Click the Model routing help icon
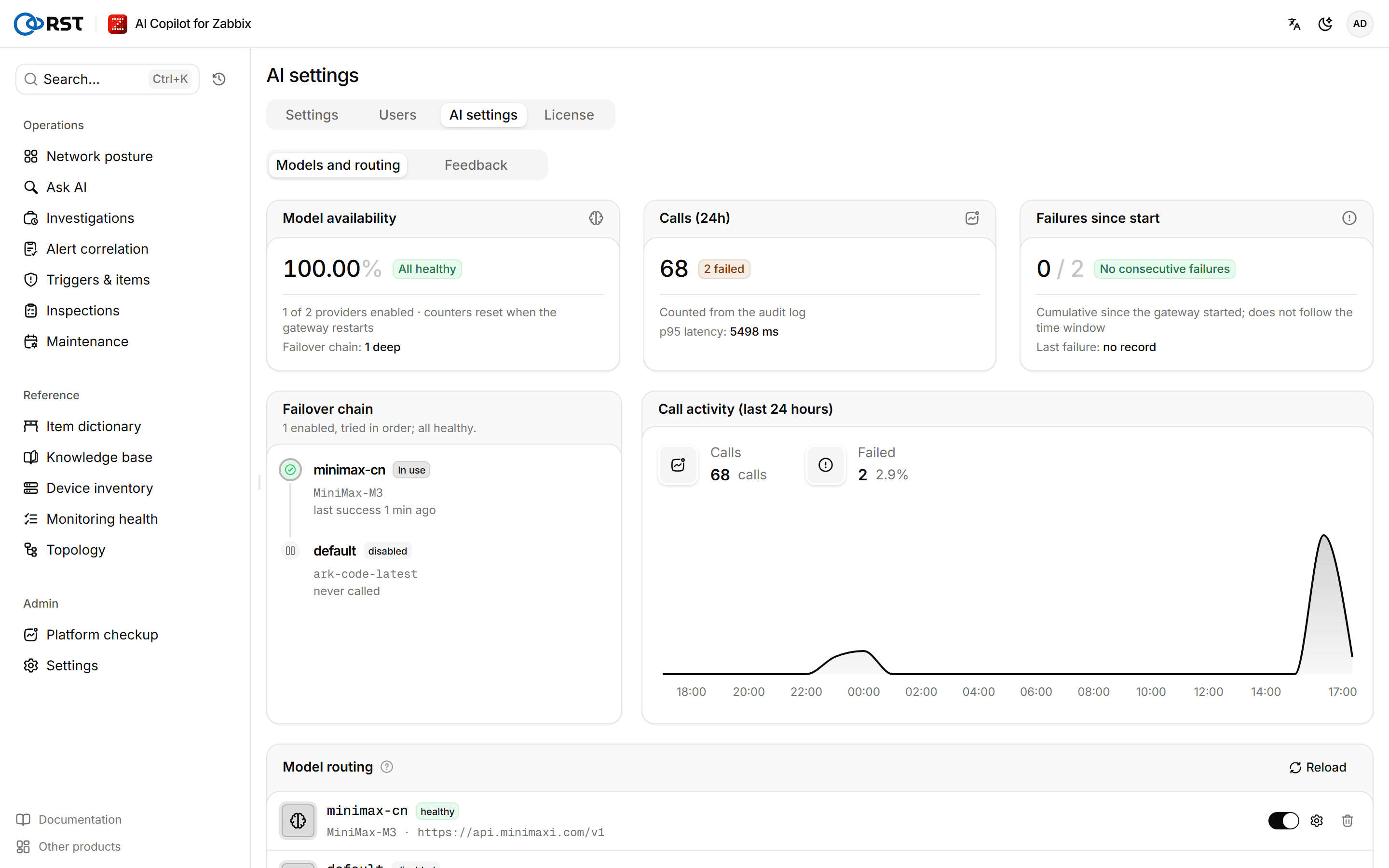Image resolution: width=1389 pixels, height=868 pixels. [387, 767]
